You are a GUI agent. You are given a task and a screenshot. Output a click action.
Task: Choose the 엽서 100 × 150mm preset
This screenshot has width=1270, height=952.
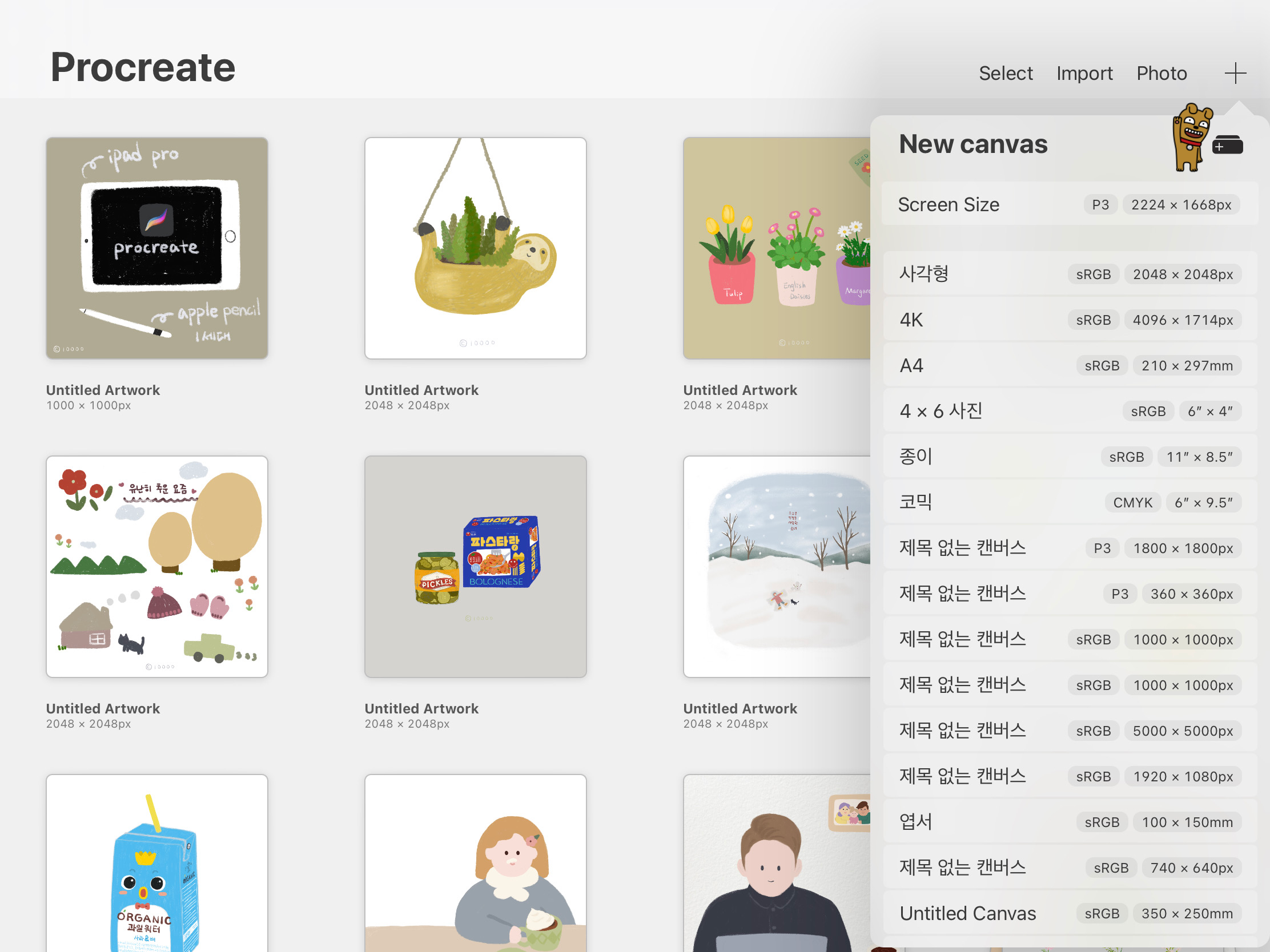pos(1069,822)
